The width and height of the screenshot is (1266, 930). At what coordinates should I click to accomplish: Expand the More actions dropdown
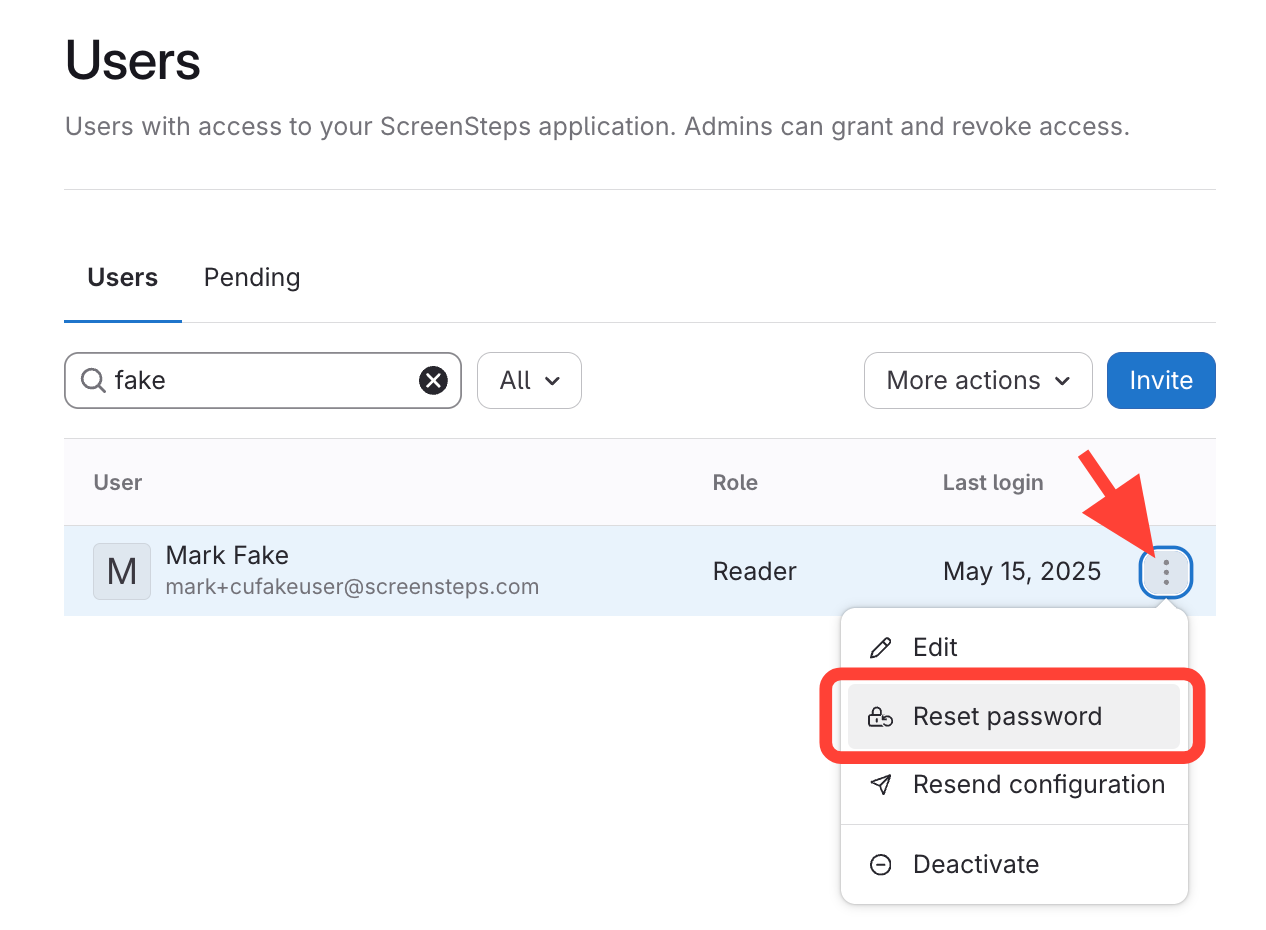coord(977,380)
